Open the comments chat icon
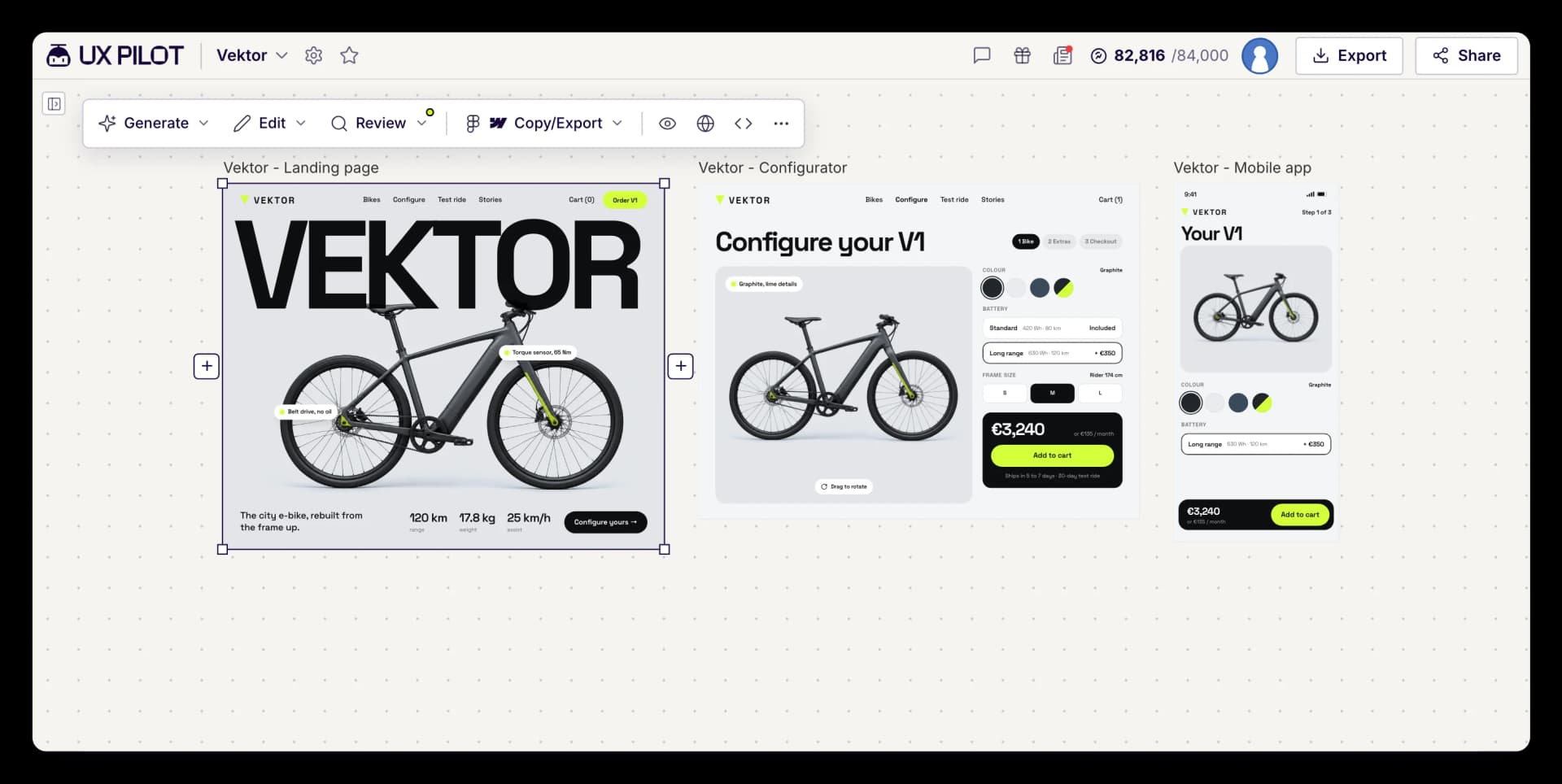The width and height of the screenshot is (1562, 784). point(982,55)
